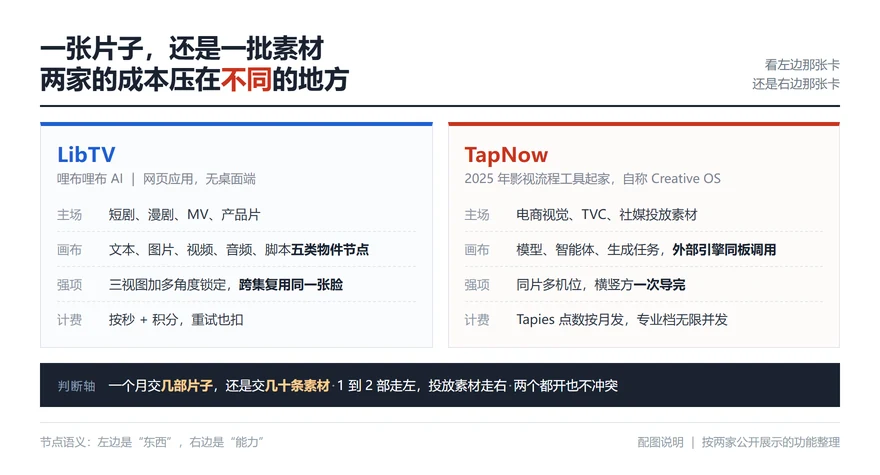The image size is (880, 475).
Task: Click '同片多机位，横竖方' in TapNow card
Action: [575, 285]
